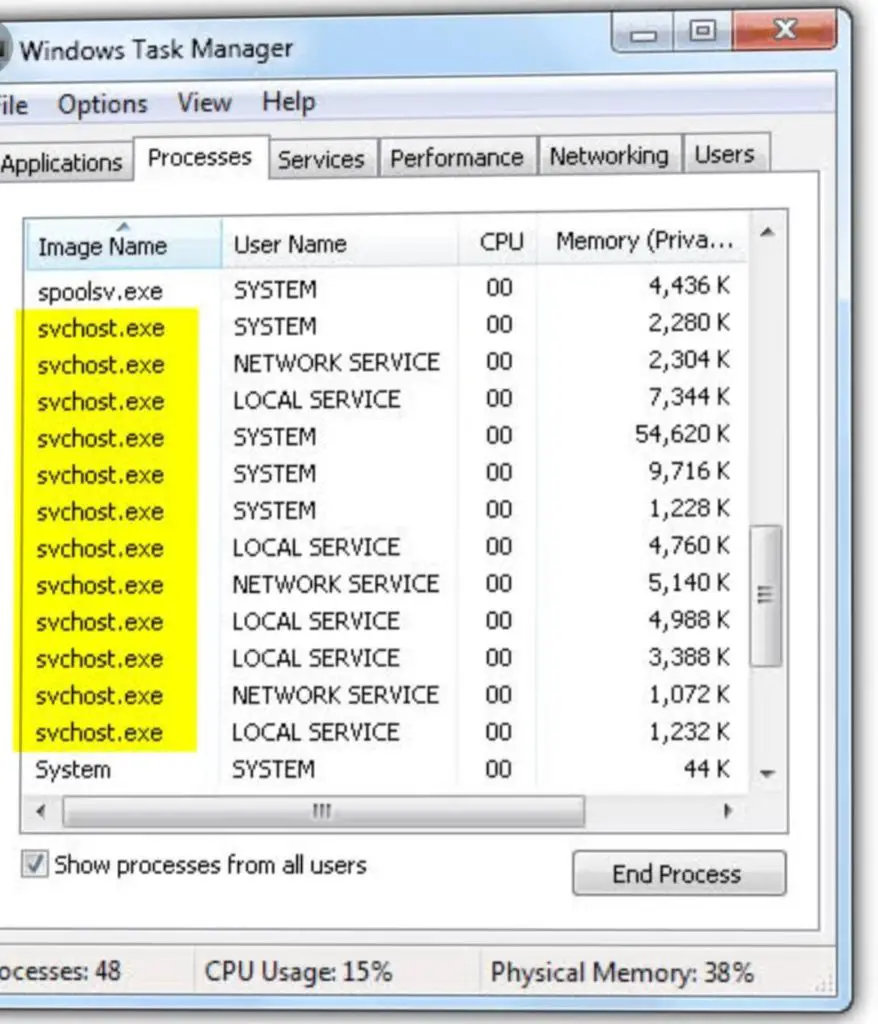Click the vertical scrollbar thumb
Screen dimensions: 878x1024
tap(766, 595)
